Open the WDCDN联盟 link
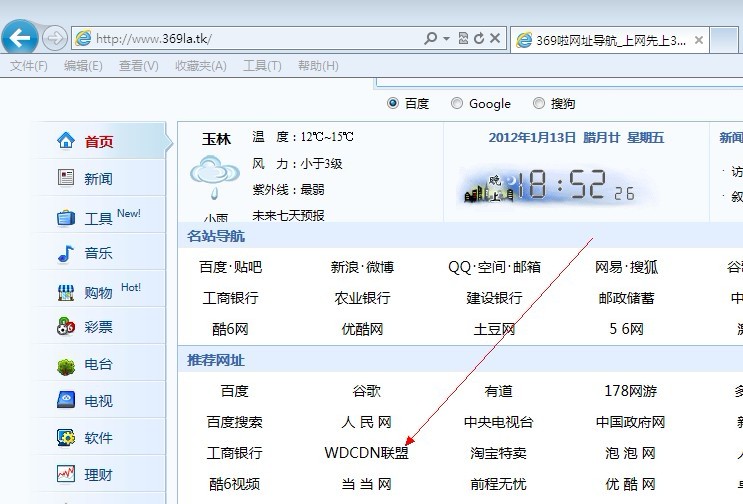The height and width of the screenshot is (504, 743). [366, 453]
